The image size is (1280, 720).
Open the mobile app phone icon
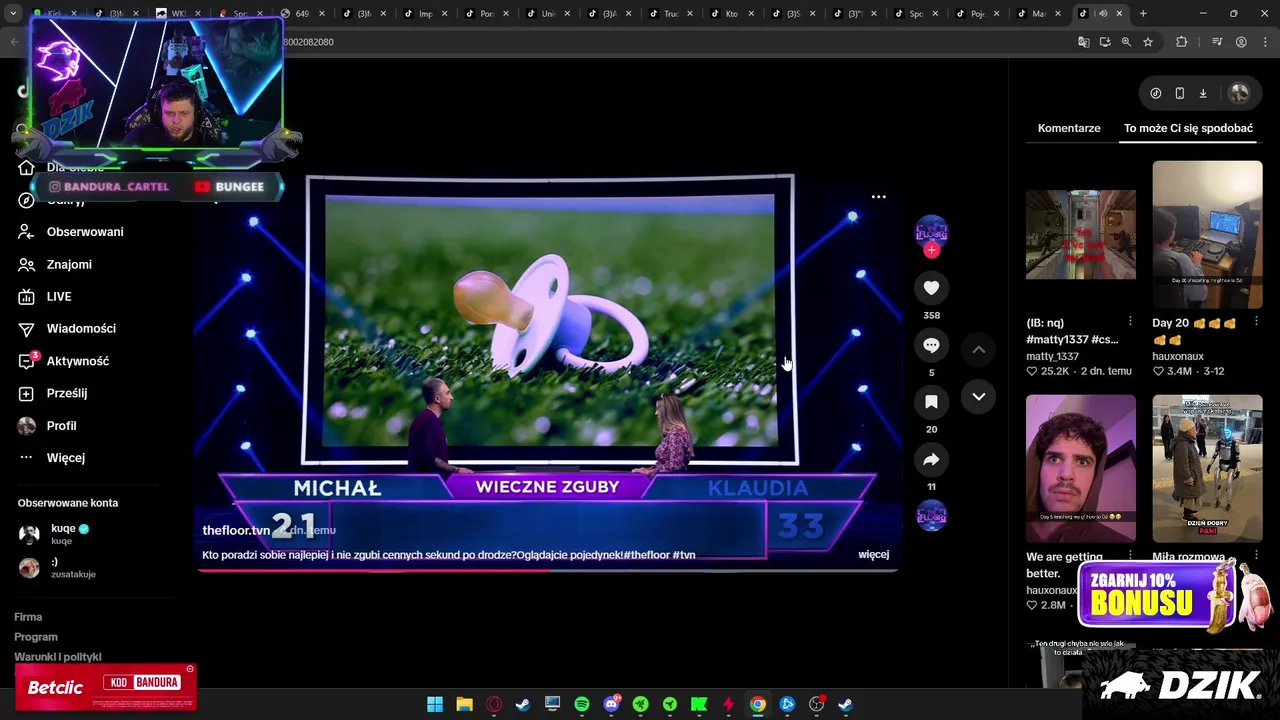[1180, 93]
